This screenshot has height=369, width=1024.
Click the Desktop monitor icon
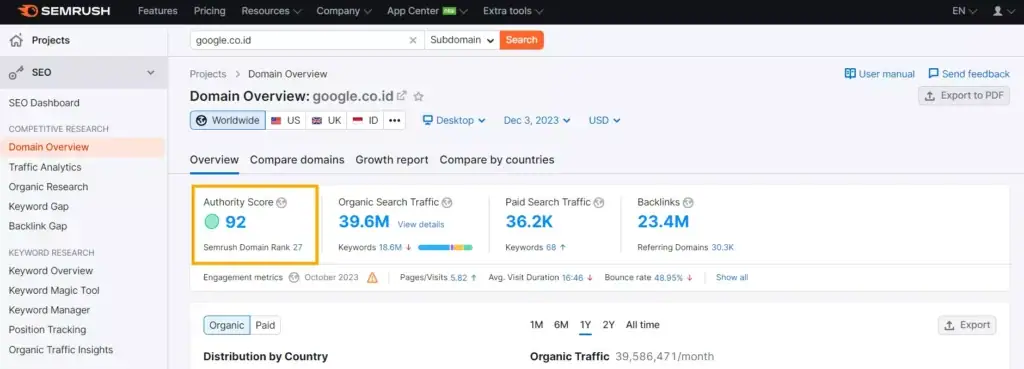428,120
